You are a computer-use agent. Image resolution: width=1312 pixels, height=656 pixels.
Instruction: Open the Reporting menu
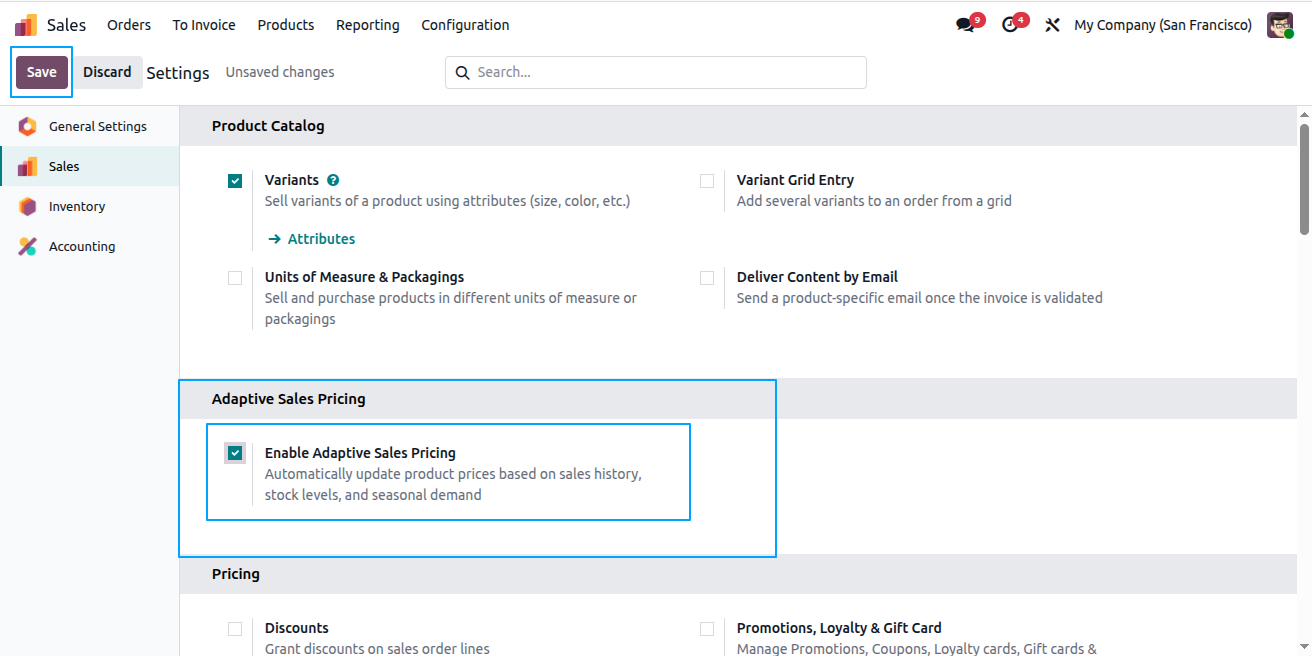(368, 25)
